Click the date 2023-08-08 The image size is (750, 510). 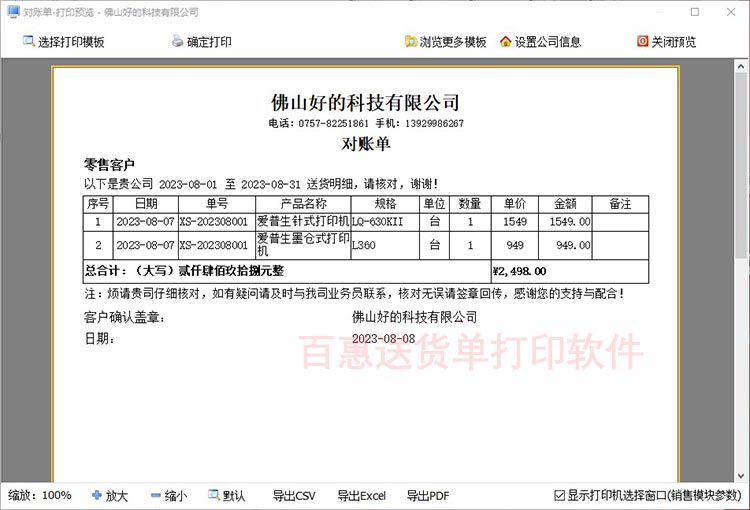(384, 339)
